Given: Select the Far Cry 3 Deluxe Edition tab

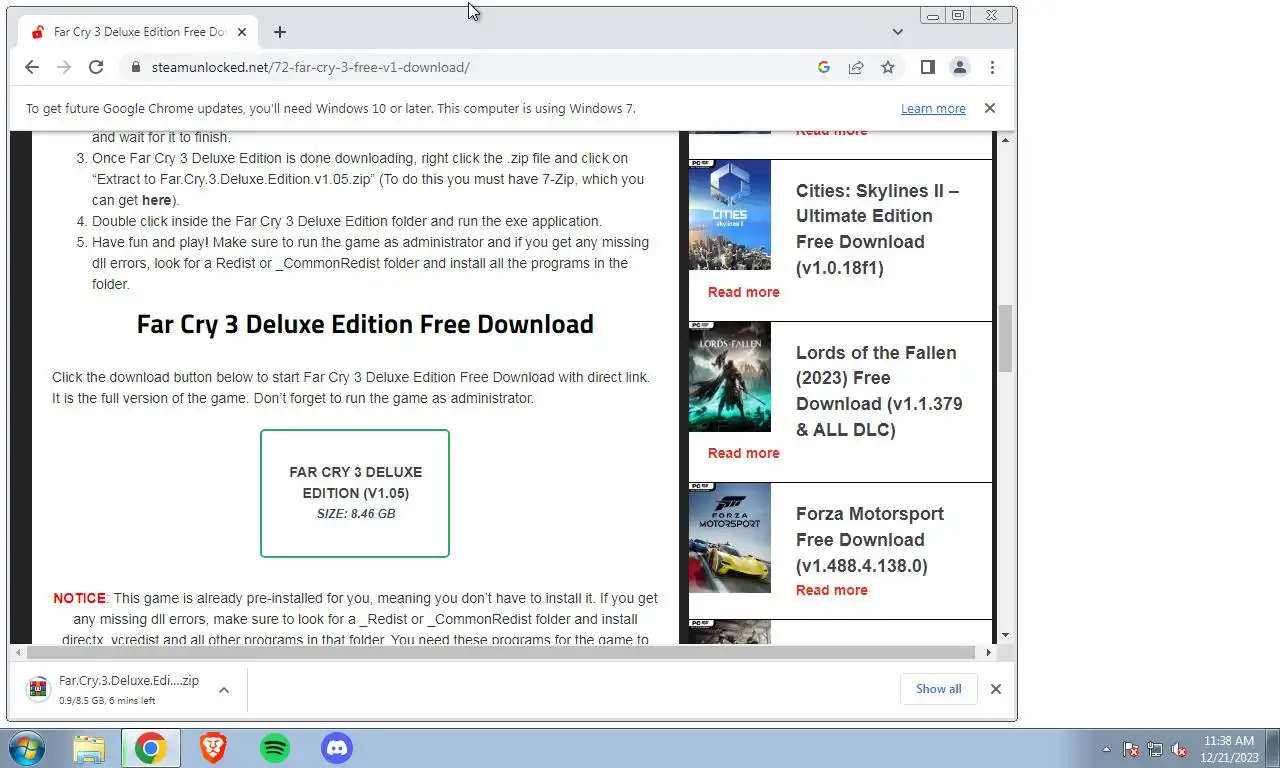Looking at the screenshot, I should [138, 32].
